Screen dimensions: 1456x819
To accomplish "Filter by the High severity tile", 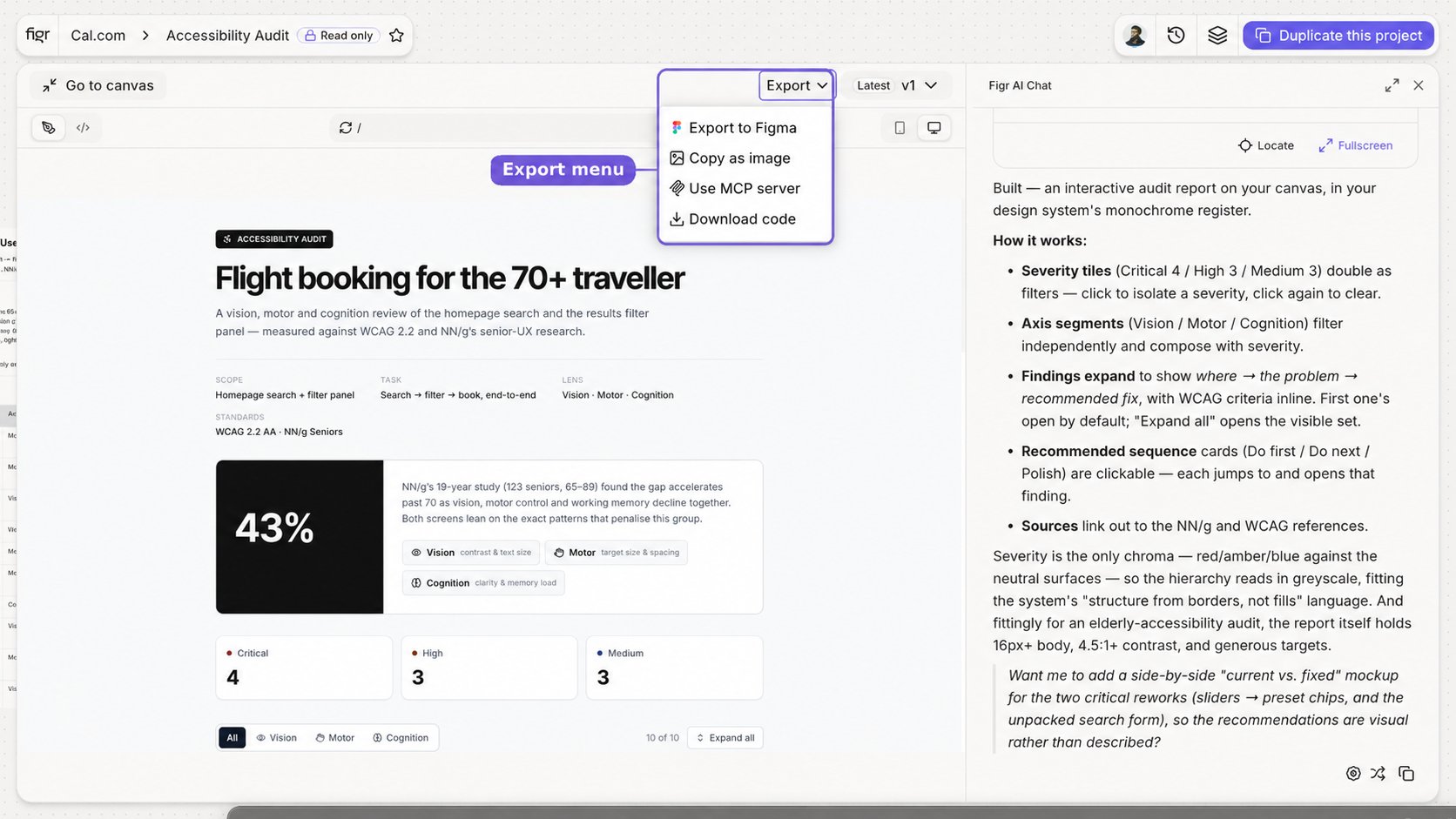I will pos(489,668).
